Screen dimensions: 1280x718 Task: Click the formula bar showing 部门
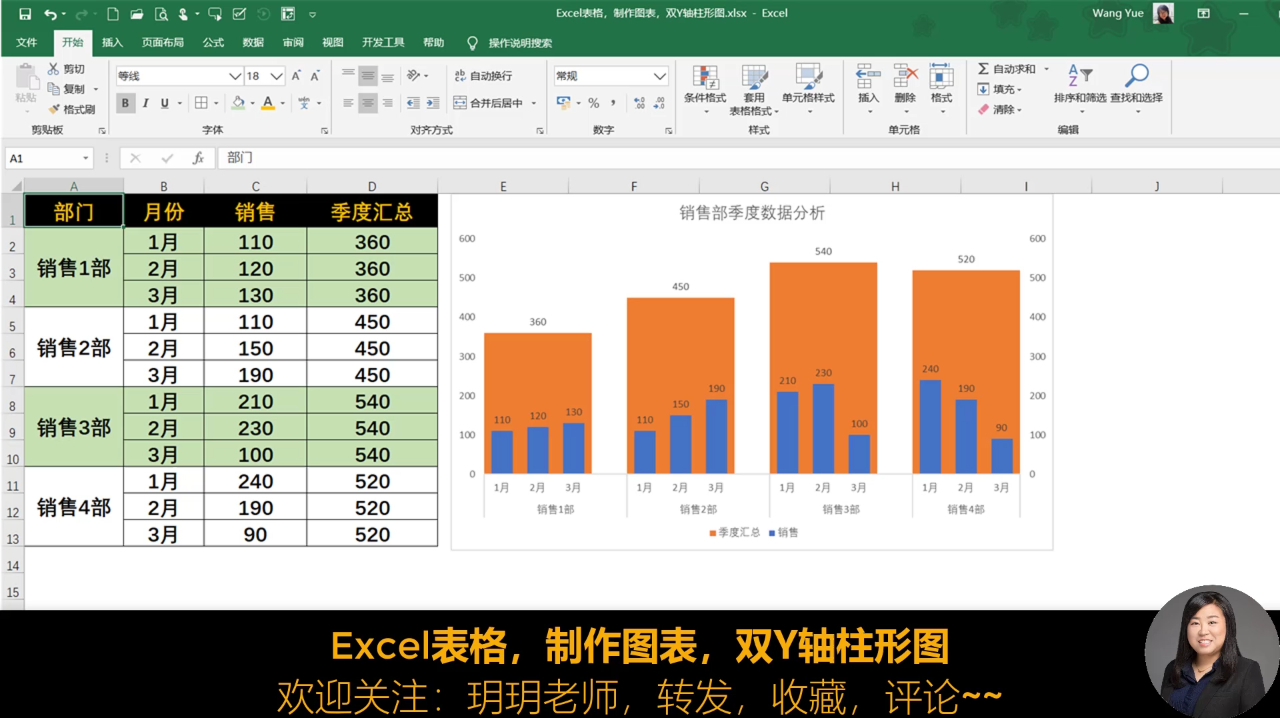coord(747,158)
